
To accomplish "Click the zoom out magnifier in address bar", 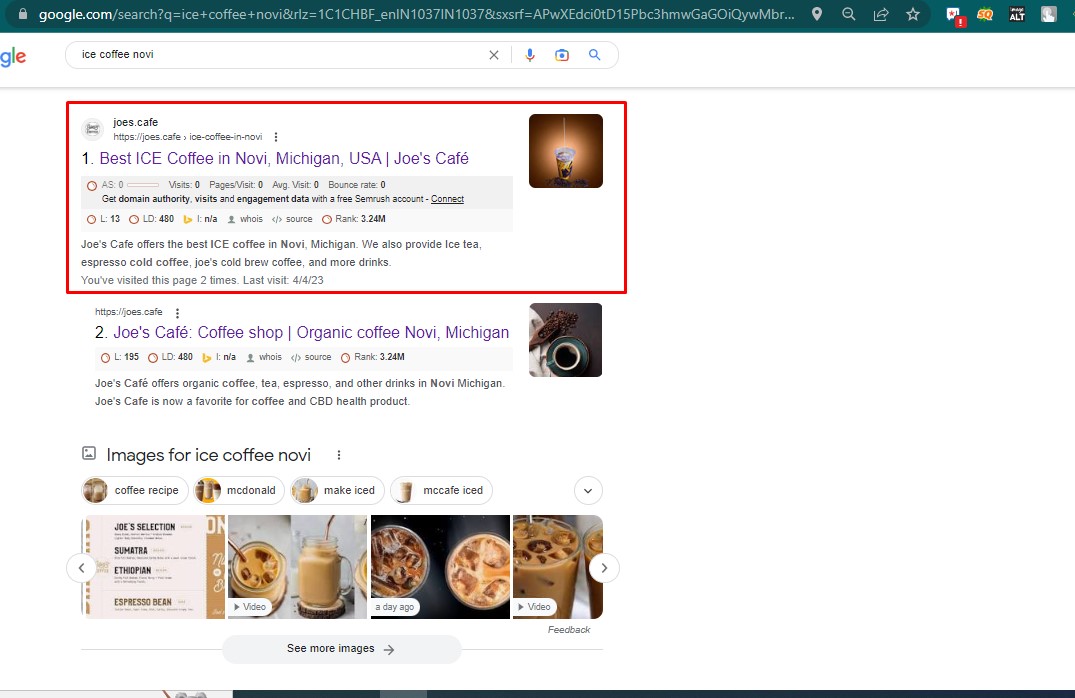I will pyautogui.click(x=849, y=14).
